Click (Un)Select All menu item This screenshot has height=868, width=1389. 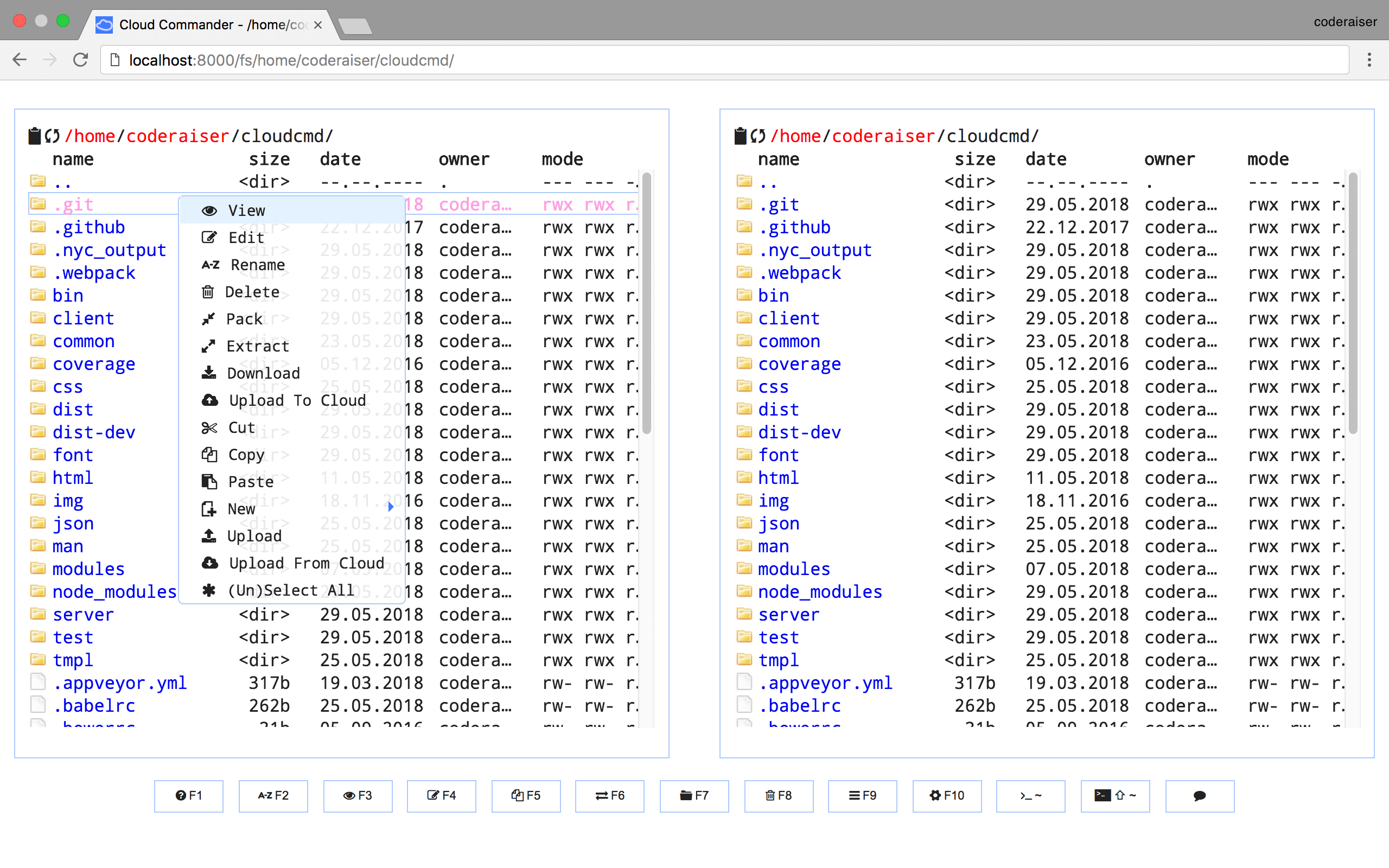(290, 590)
